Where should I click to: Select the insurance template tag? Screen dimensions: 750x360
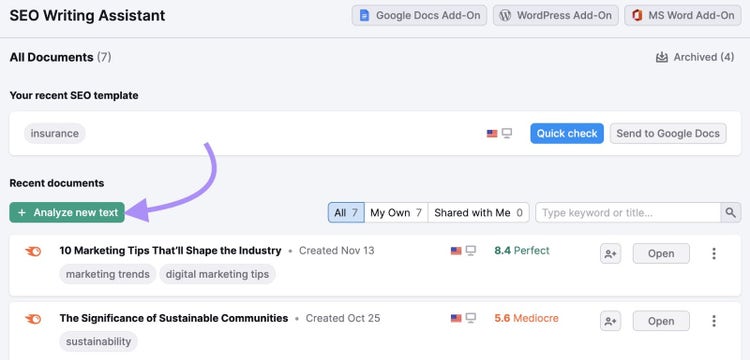pos(55,133)
